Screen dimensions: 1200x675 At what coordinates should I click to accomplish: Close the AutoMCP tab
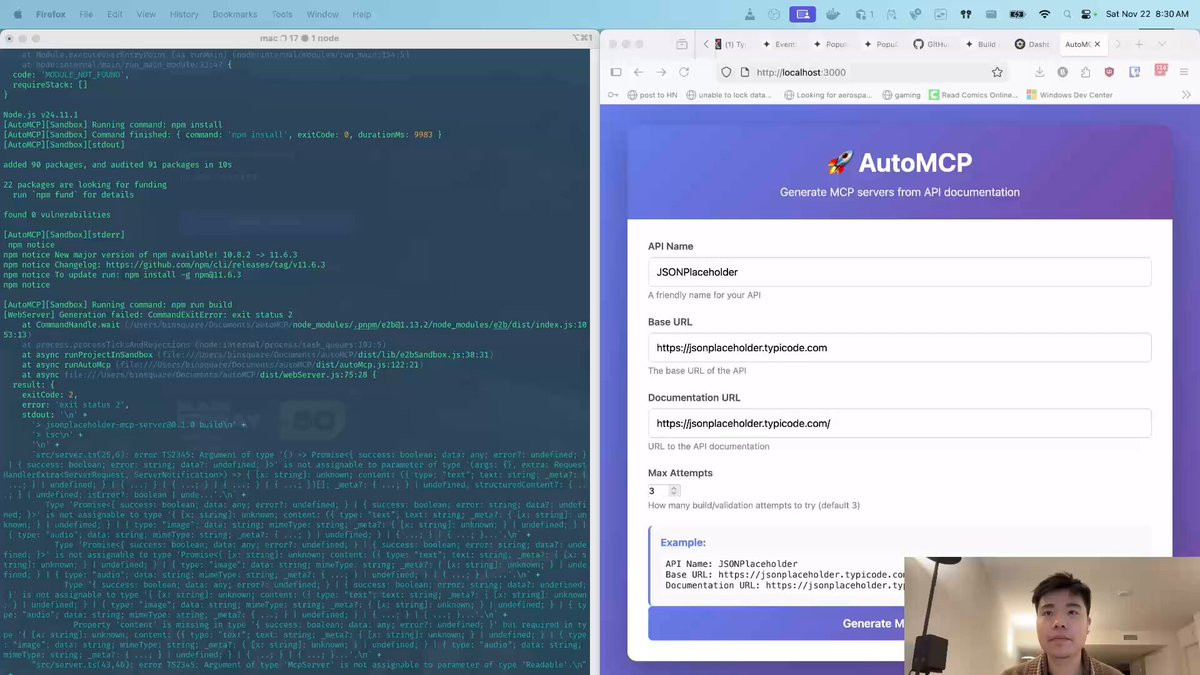(1097, 44)
